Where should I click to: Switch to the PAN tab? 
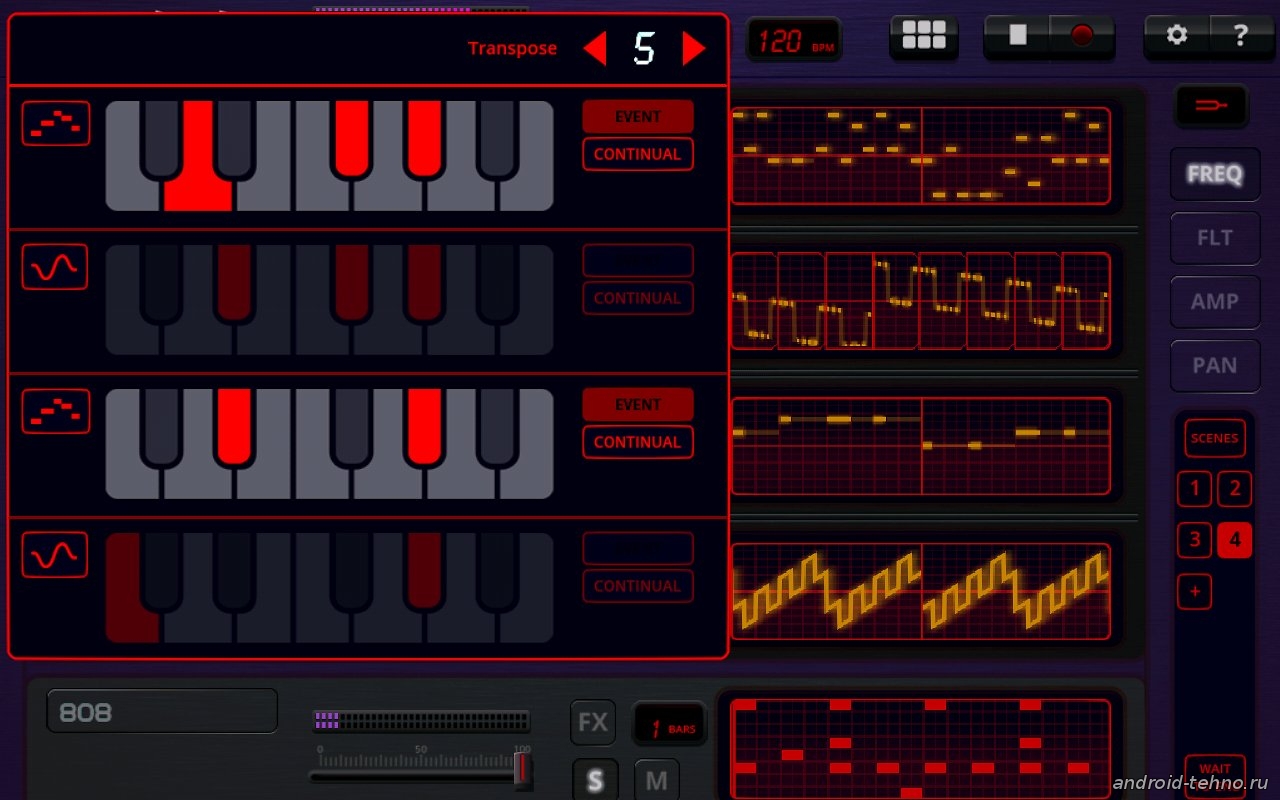(1215, 365)
